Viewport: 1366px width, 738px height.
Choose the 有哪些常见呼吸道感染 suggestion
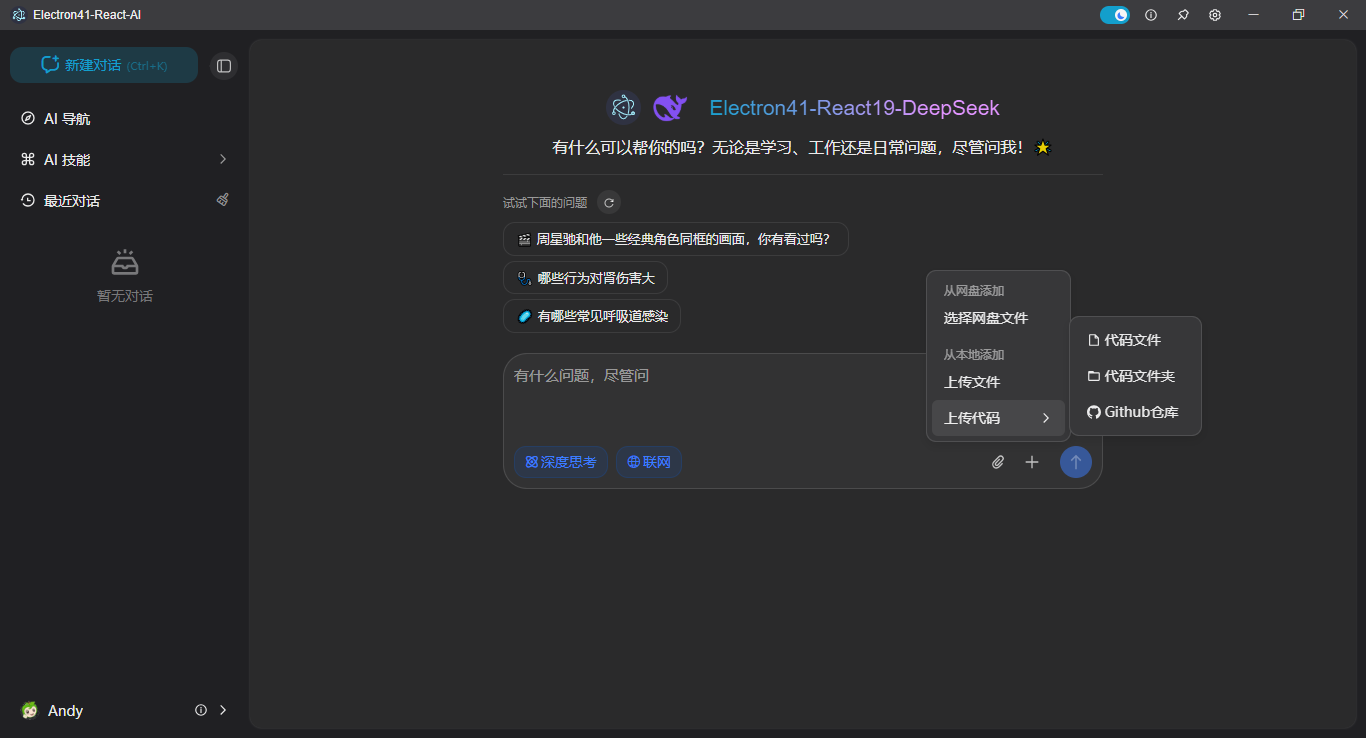(x=592, y=316)
